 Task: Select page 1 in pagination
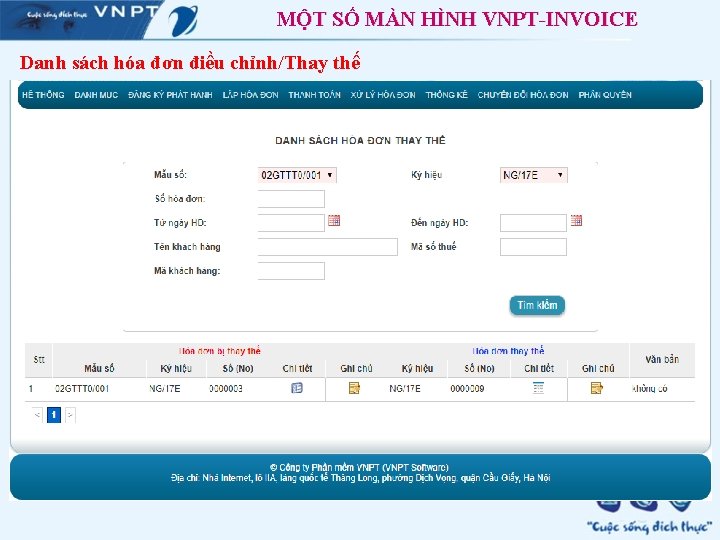tap(54, 415)
